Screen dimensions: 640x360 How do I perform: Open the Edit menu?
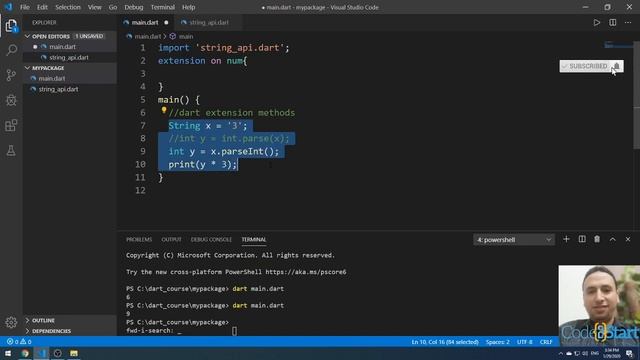pyautogui.click(x=42, y=7)
